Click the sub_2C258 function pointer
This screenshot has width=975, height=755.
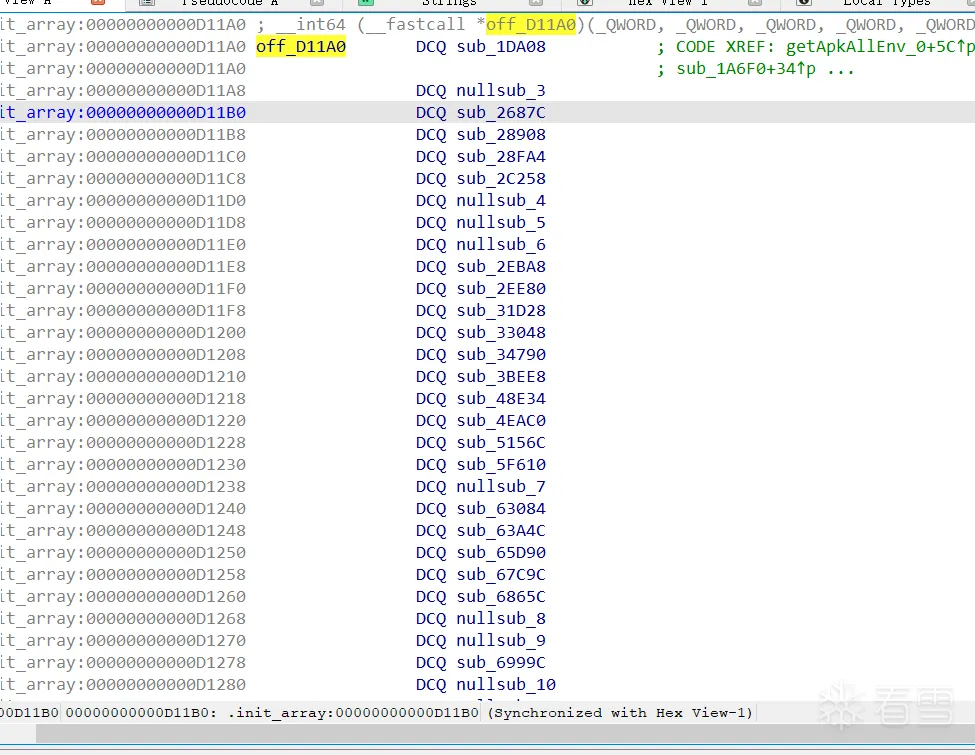pos(501,178)
